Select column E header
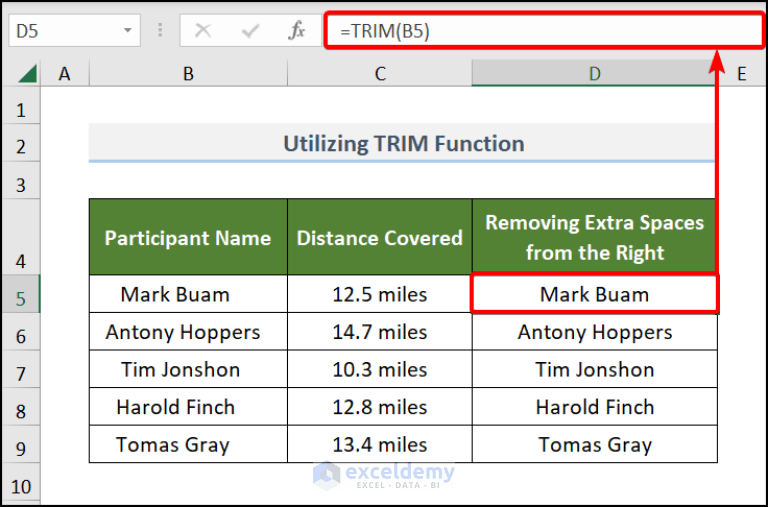Image resolution: width=768 pixels, height=507 pixels. (x=742, y=73)
